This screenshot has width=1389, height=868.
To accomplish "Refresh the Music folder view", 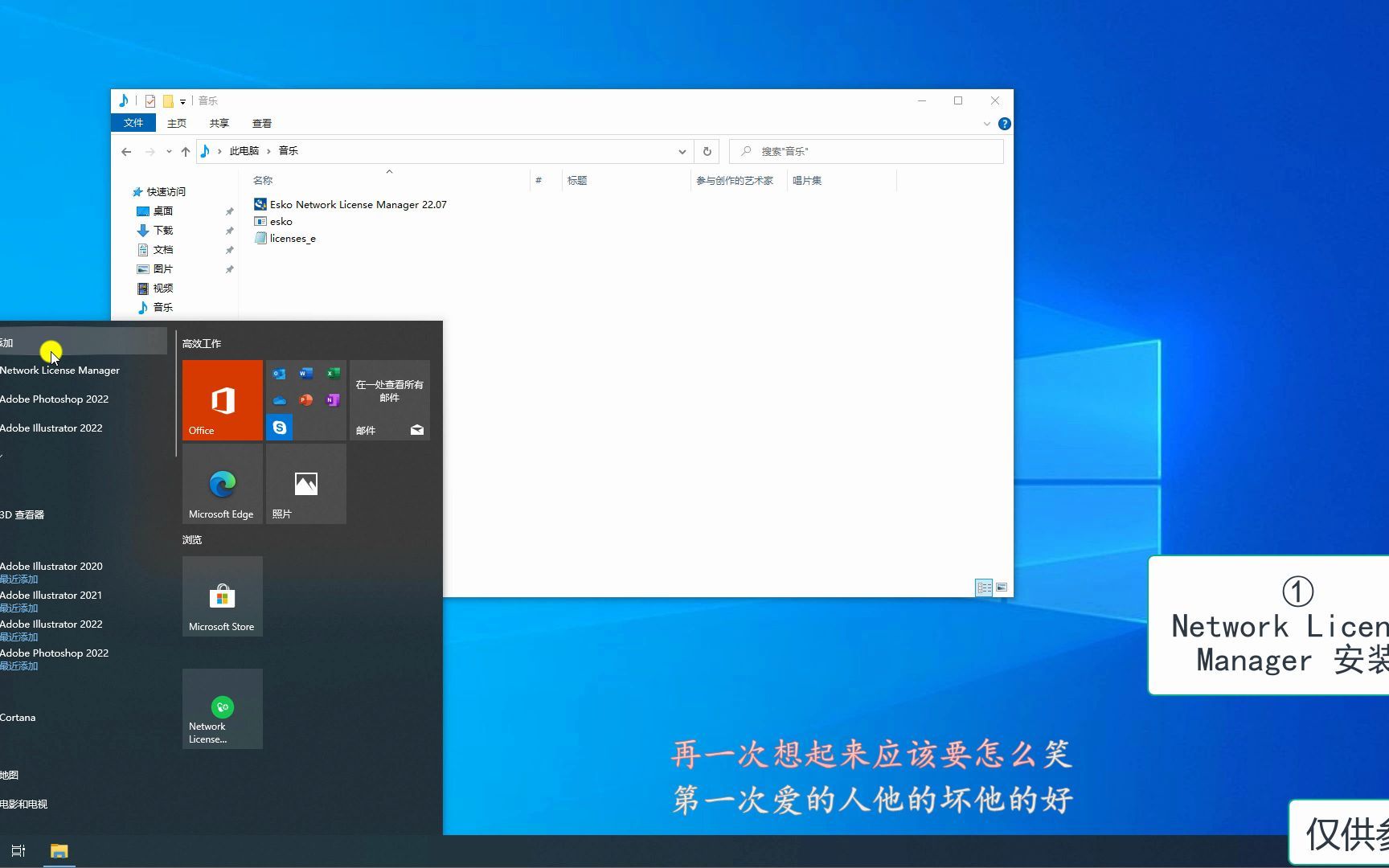I will [707, 151].
